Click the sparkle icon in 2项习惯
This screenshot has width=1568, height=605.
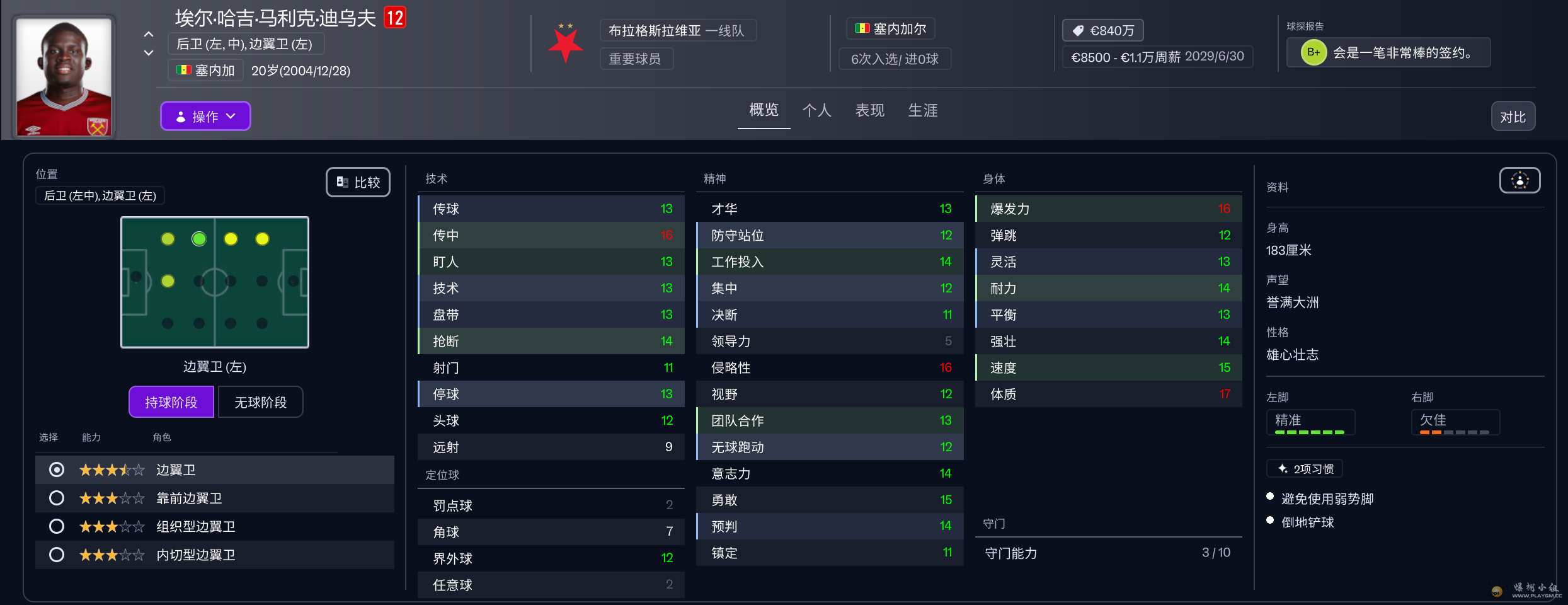1282,469
